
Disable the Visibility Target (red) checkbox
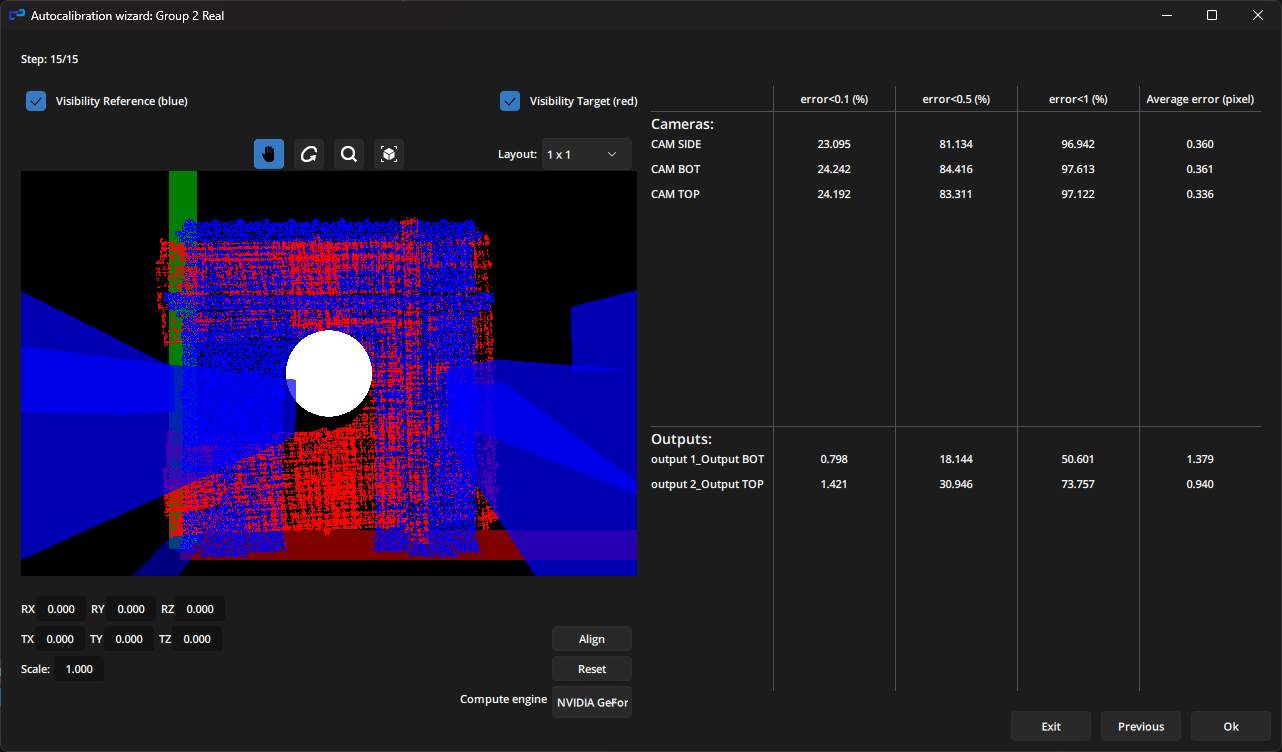(x=510, y=100)
